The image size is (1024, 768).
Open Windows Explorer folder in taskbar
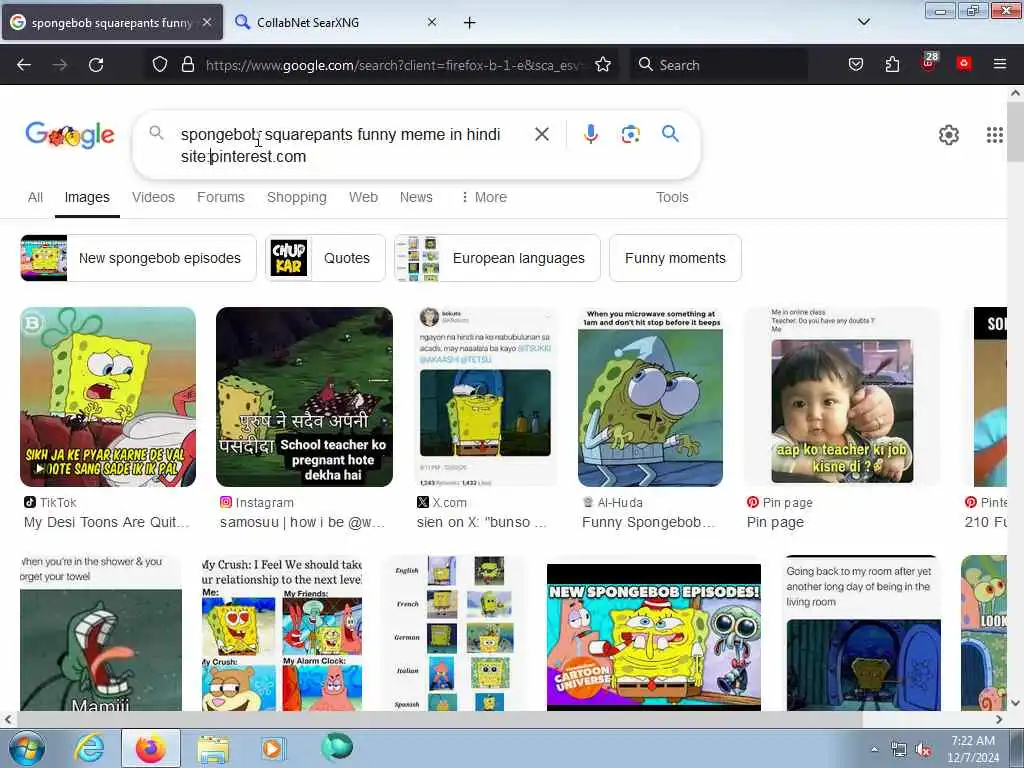(213, 748)
